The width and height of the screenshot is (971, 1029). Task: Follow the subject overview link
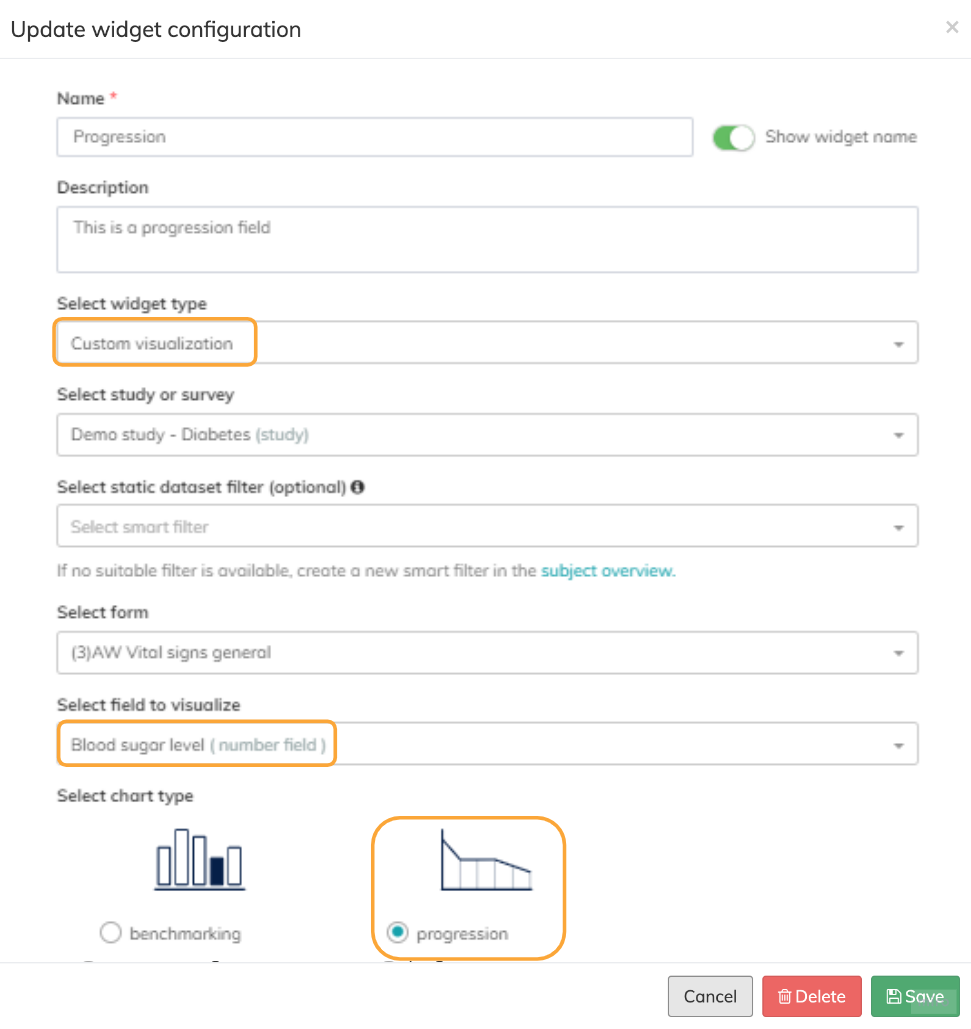tap(608, 572)
